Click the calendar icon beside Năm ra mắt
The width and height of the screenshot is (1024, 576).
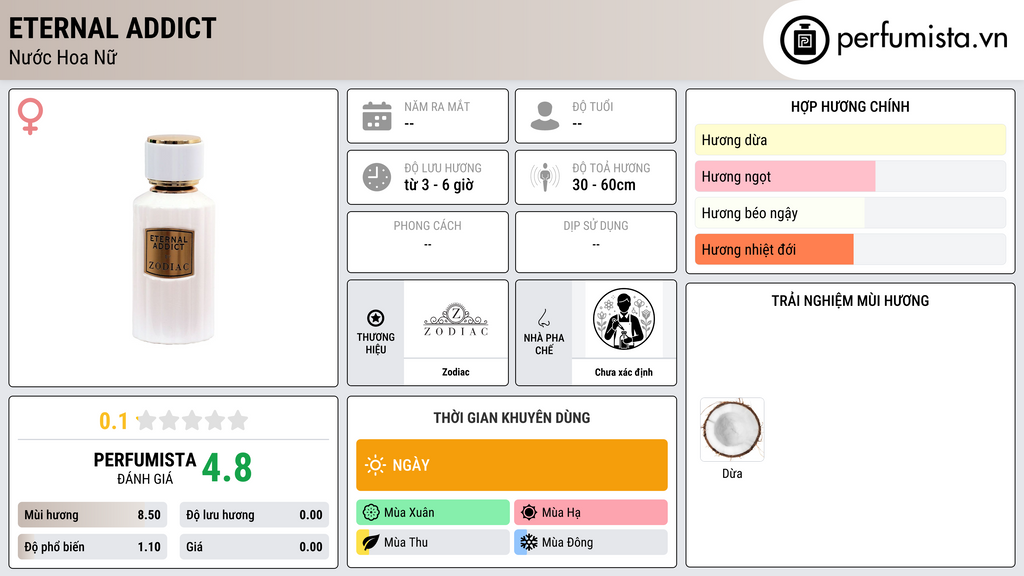(377, 116)
